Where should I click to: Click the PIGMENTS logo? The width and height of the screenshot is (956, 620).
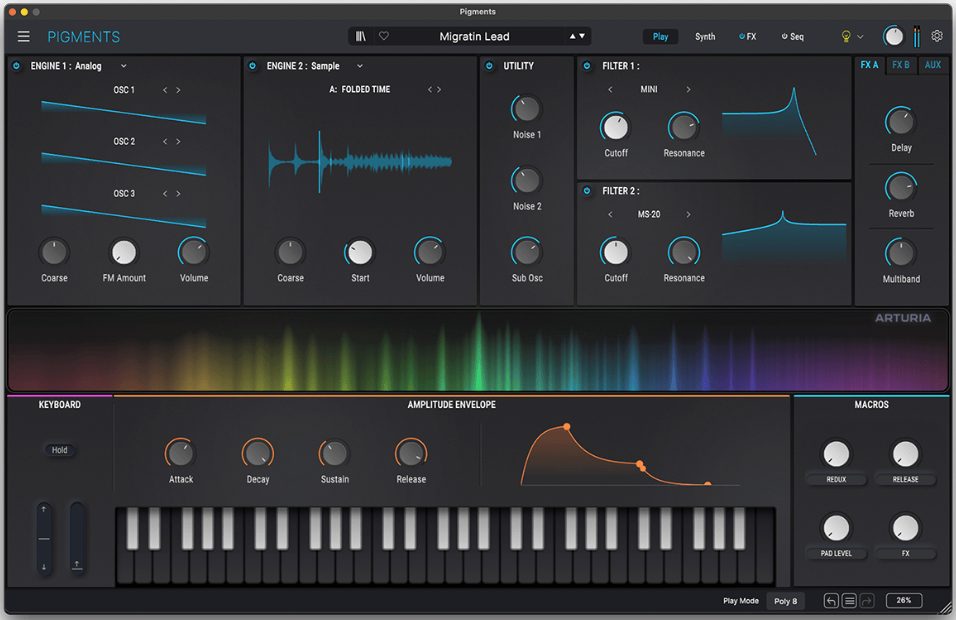[x=84, y=37]
